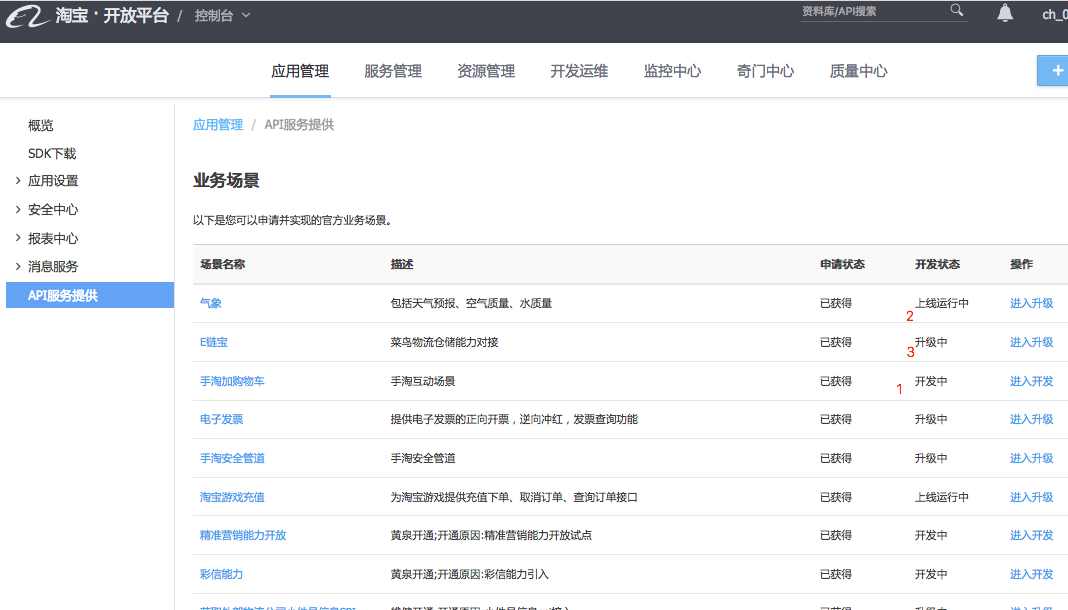
Task: Switch to the 质量中心 tab
Action: (x=858, y=71)
